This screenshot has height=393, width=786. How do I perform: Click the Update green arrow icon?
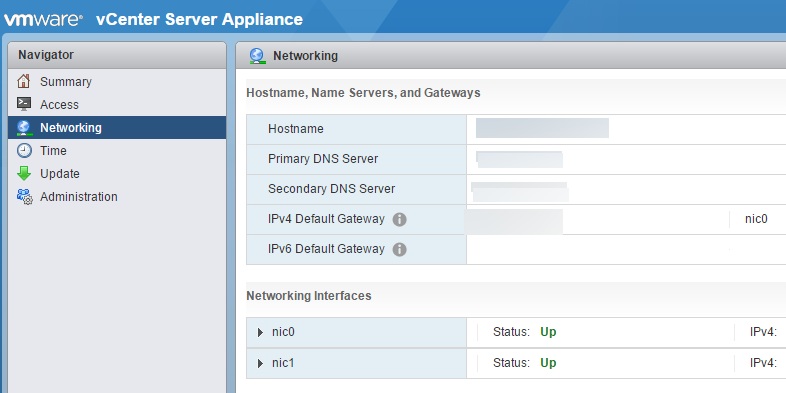(x=24, y=173)
